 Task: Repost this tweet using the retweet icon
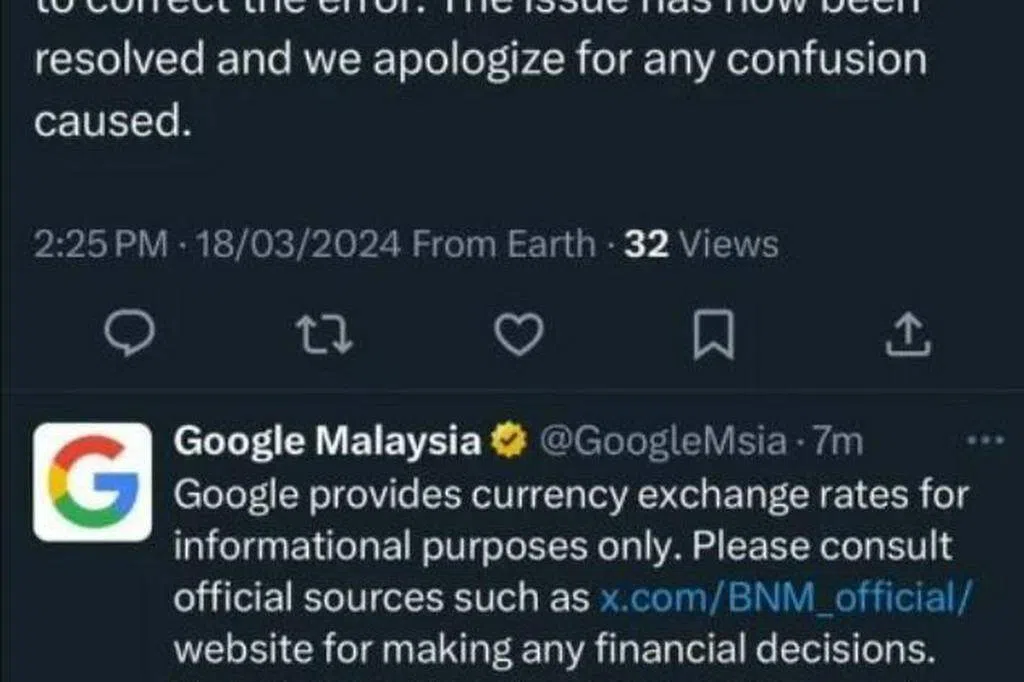(x=326, y=334)
